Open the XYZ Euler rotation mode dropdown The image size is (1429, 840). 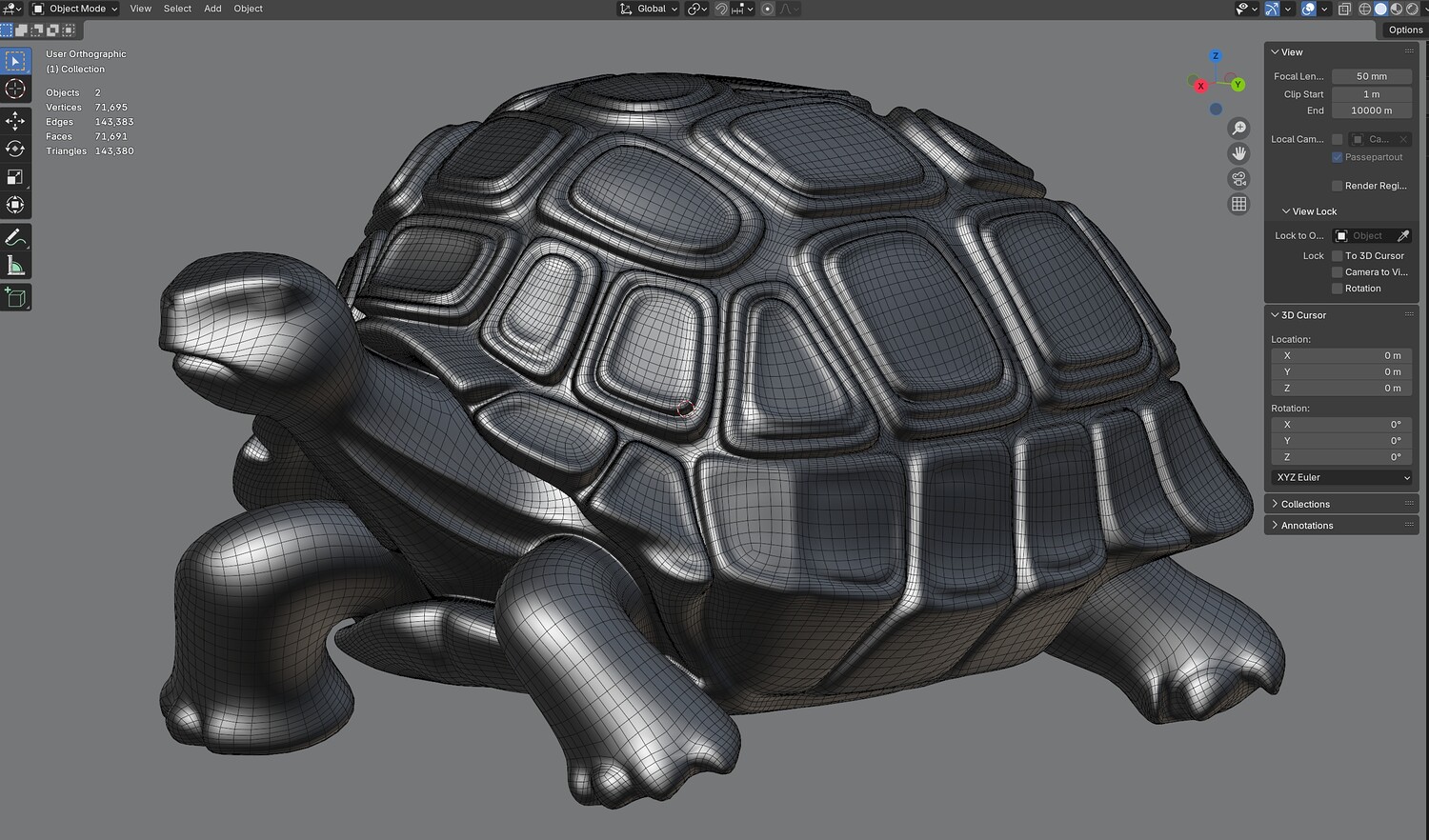[1341, 477]
